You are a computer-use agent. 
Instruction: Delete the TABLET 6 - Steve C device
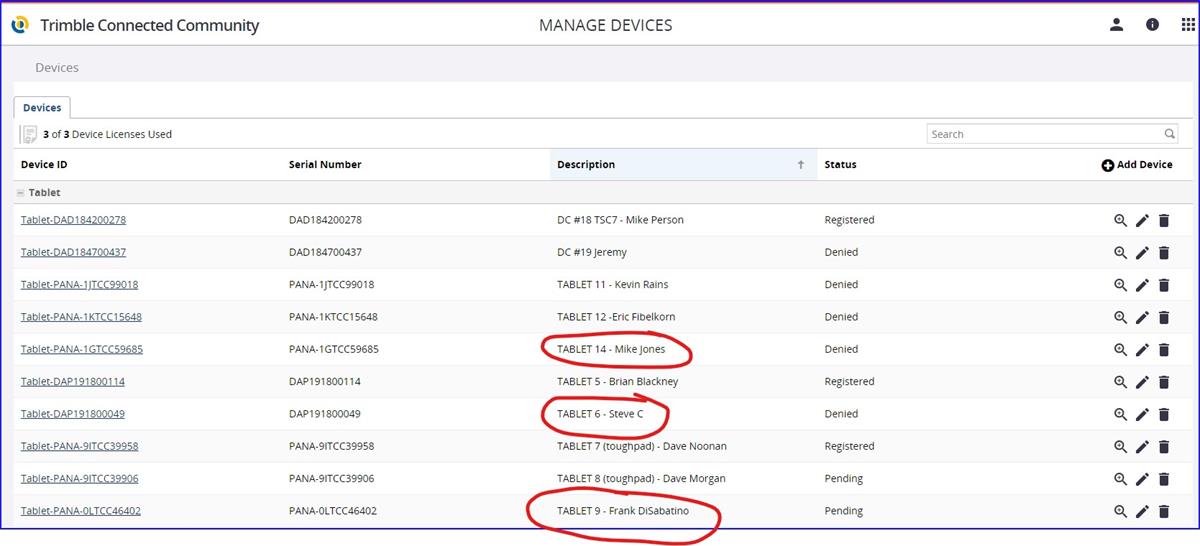pyautogui.click(x=1163, y=414)
